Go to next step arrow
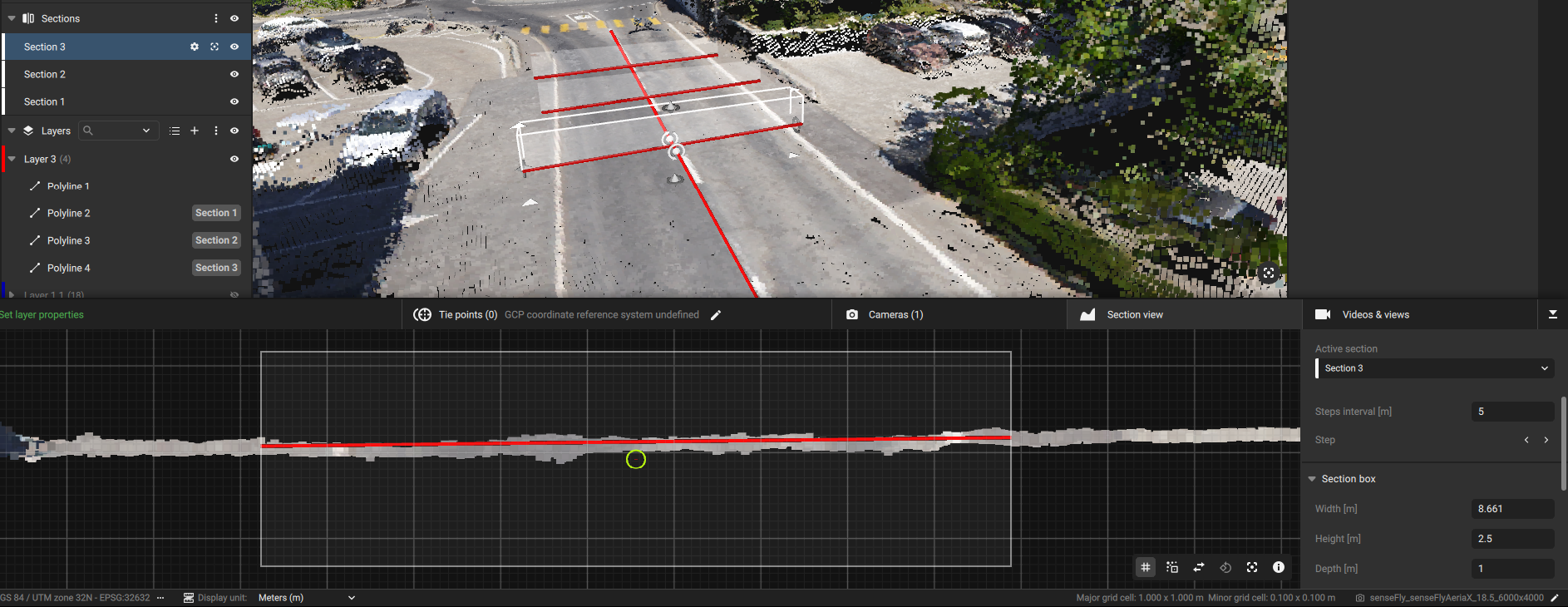1568x607 pixels. click(x=1546, y=440)
